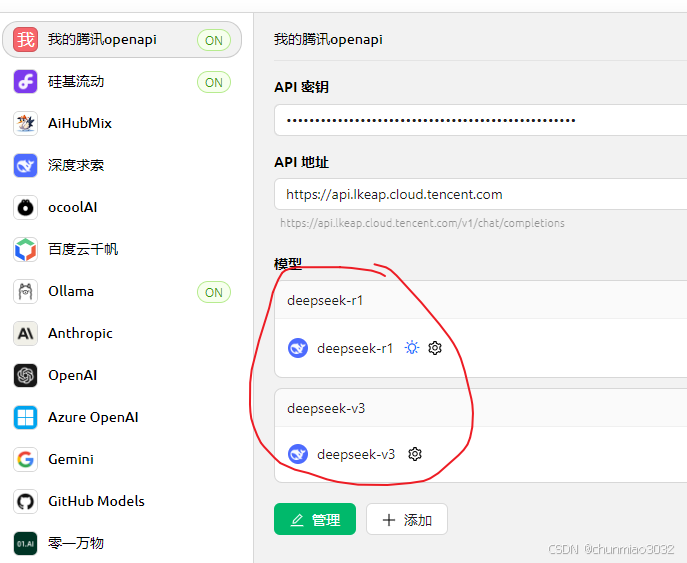Click the GitHub Models octocat icon

pyautogui.click(x=25, y=501)
